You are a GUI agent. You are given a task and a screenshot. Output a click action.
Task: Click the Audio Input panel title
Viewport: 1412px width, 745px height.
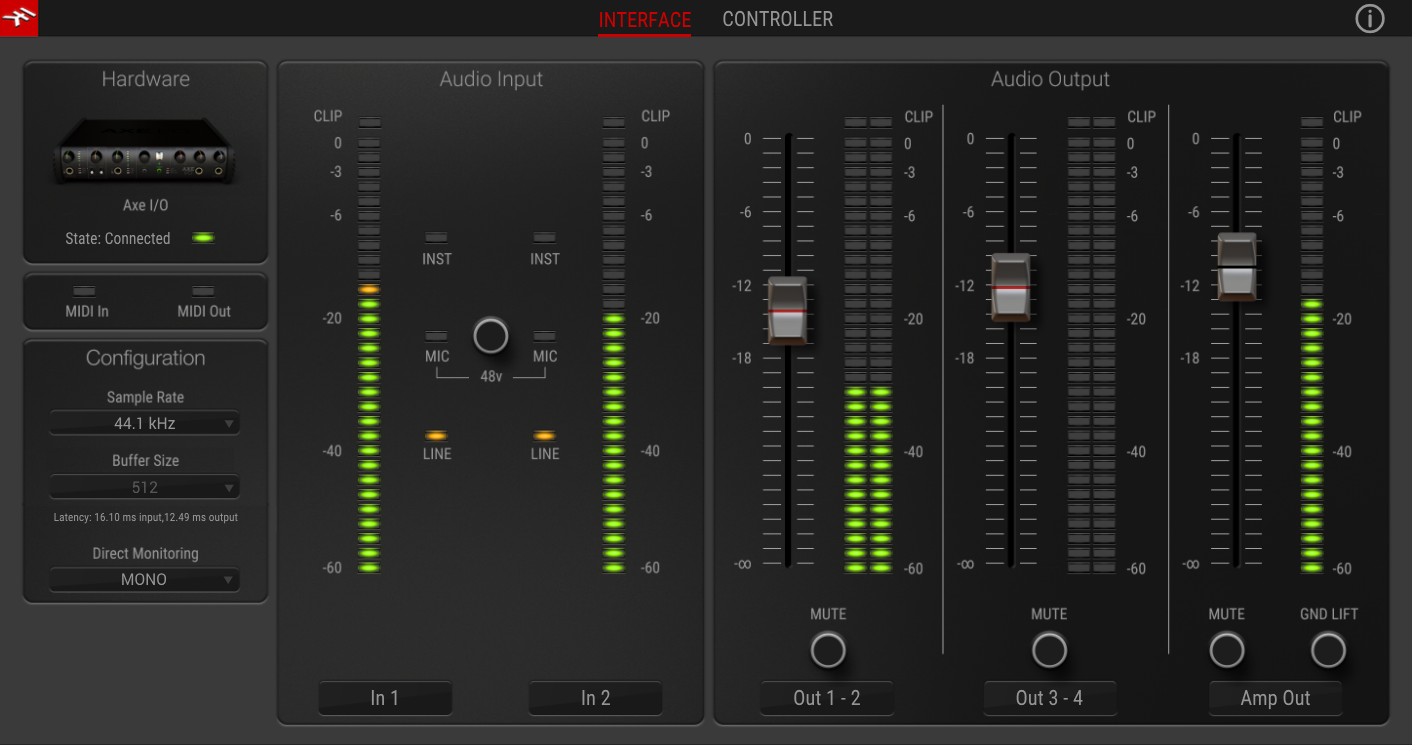[x=491, y=79]
